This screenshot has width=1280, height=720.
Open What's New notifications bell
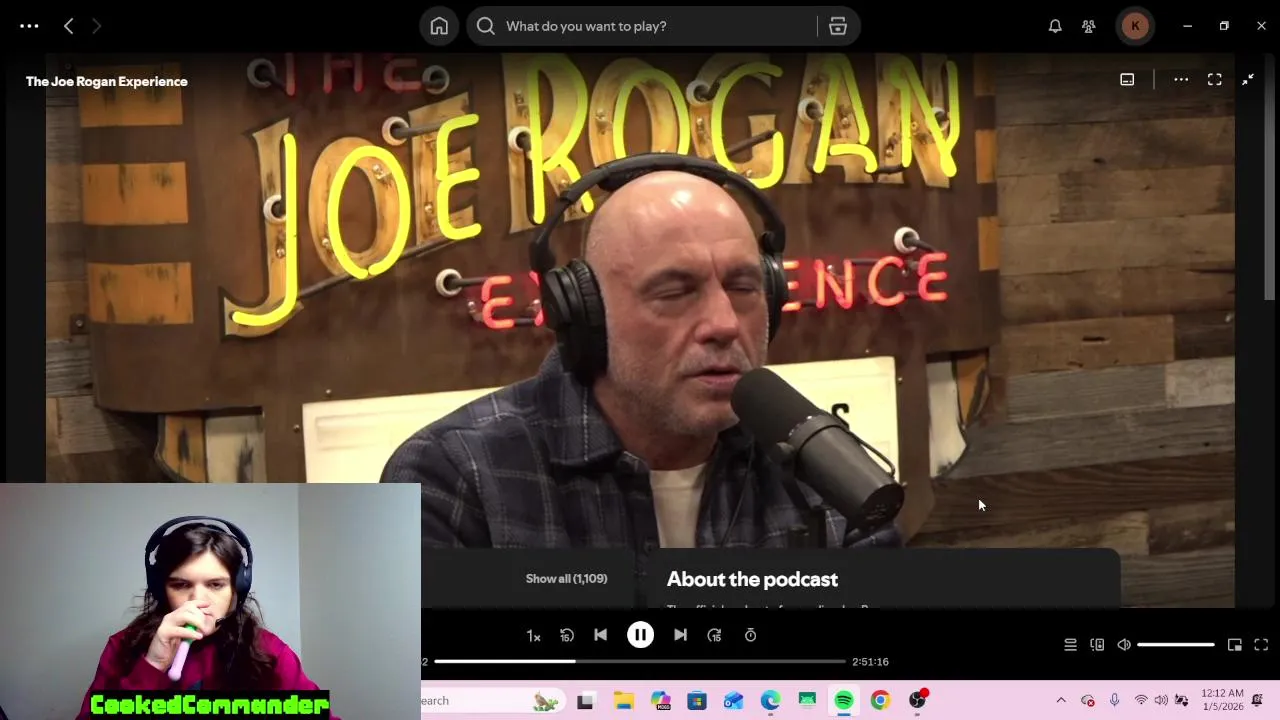[1055, 26]
